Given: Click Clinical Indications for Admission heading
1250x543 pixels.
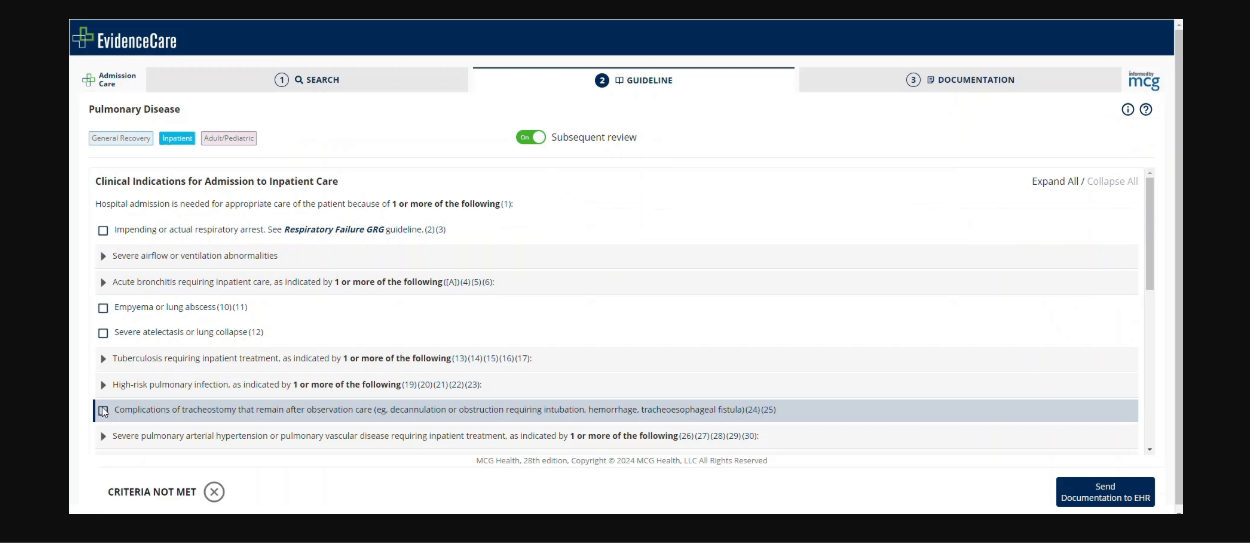Looking at the screenshot, I should [216, 182].
